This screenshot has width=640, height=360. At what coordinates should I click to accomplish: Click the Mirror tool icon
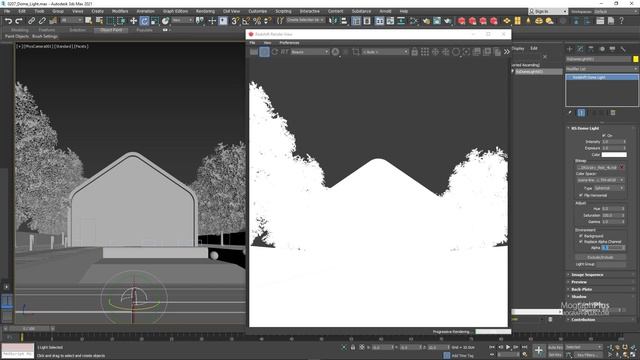[x=333, y=21]
